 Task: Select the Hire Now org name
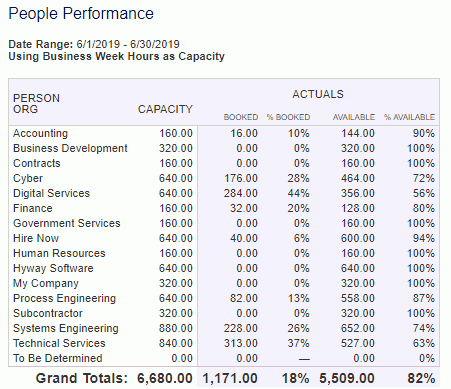36,238
